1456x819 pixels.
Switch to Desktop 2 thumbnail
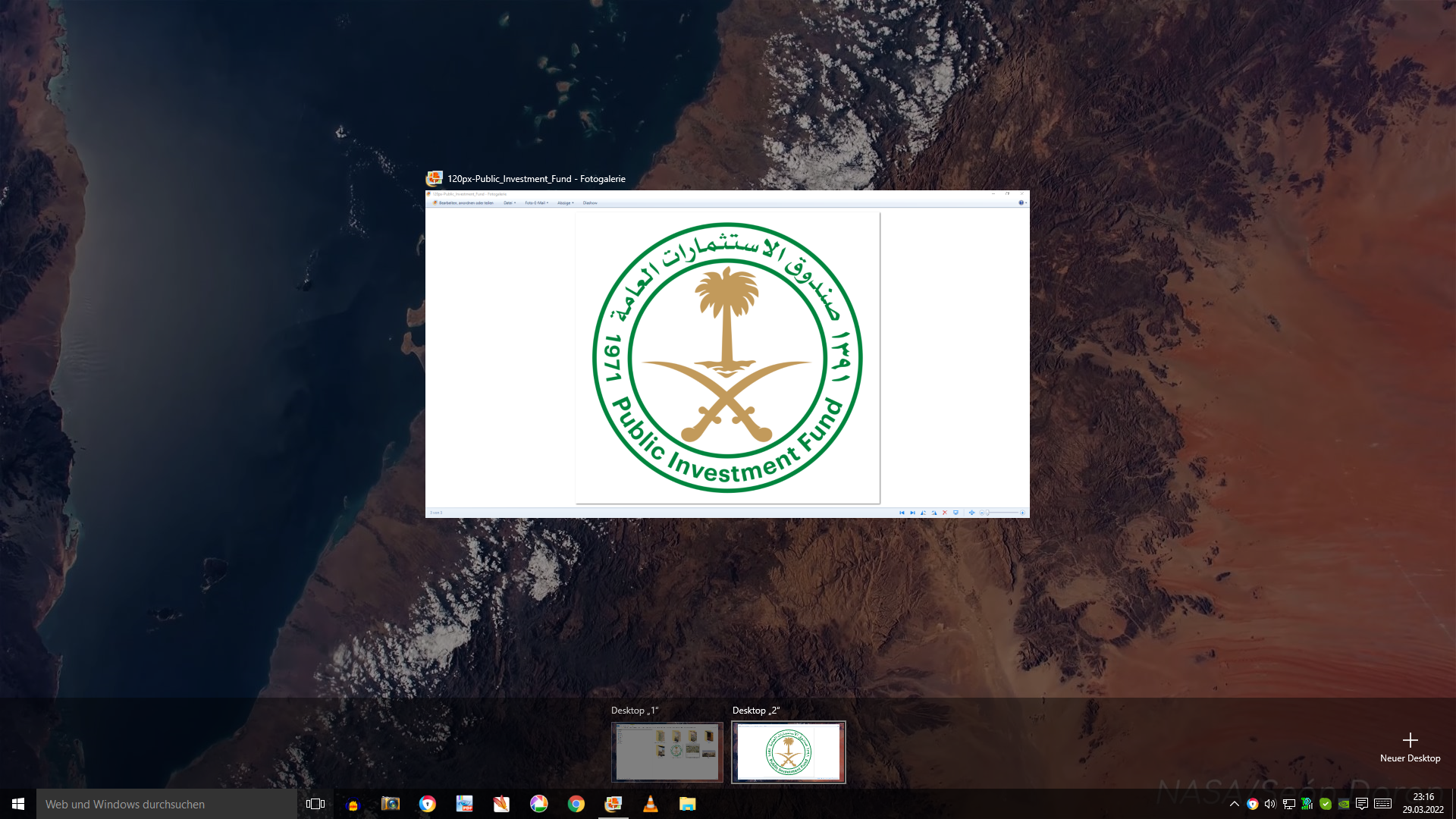pos(789,752)
